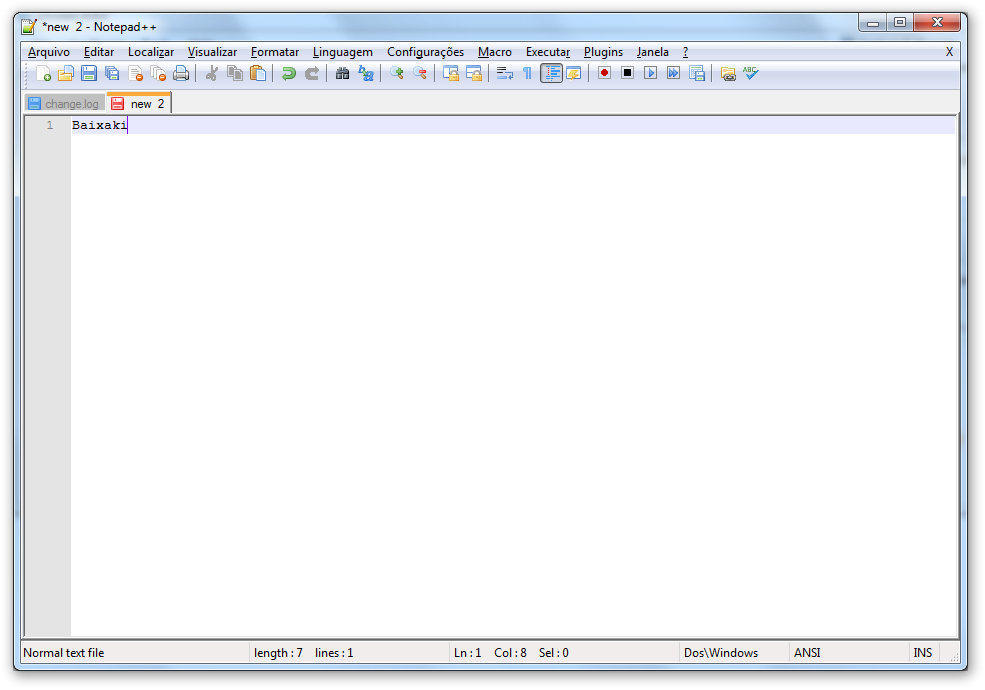The width and height of the screenshot is (985, 690).
Task: Open the Linguagem menu
Action: point(342,52)
